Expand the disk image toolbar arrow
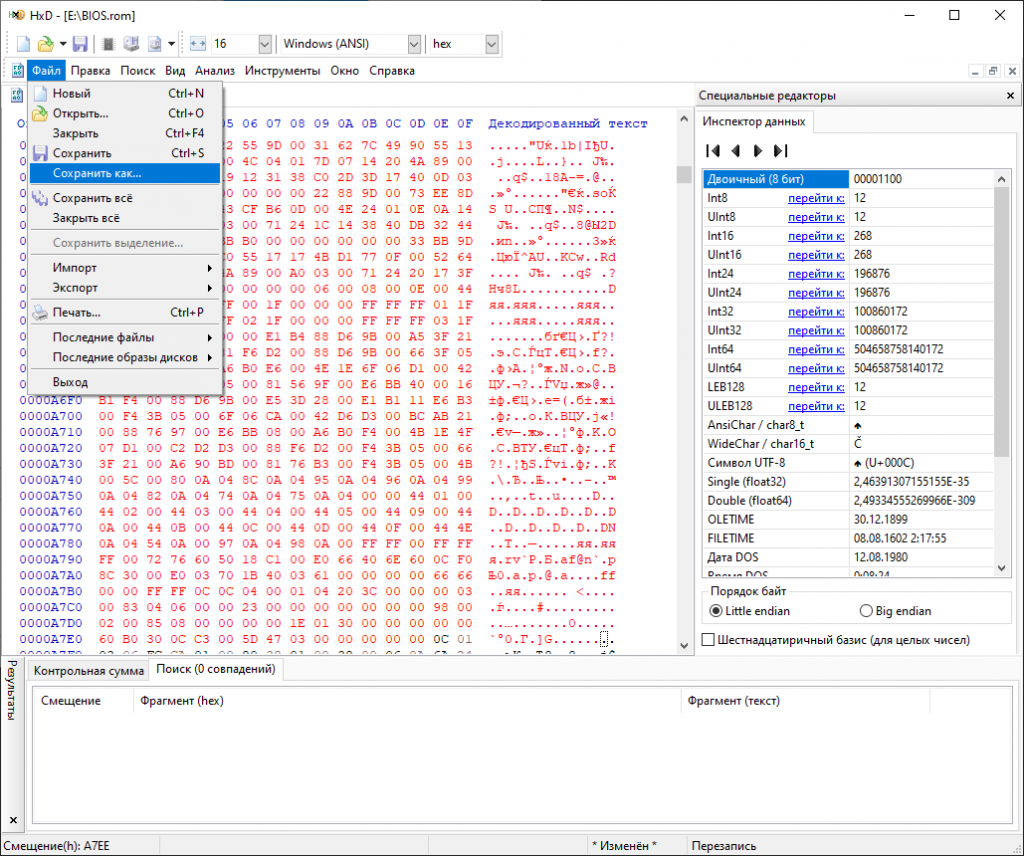This screenshot has width=1024, height=856. coord(171,44)
